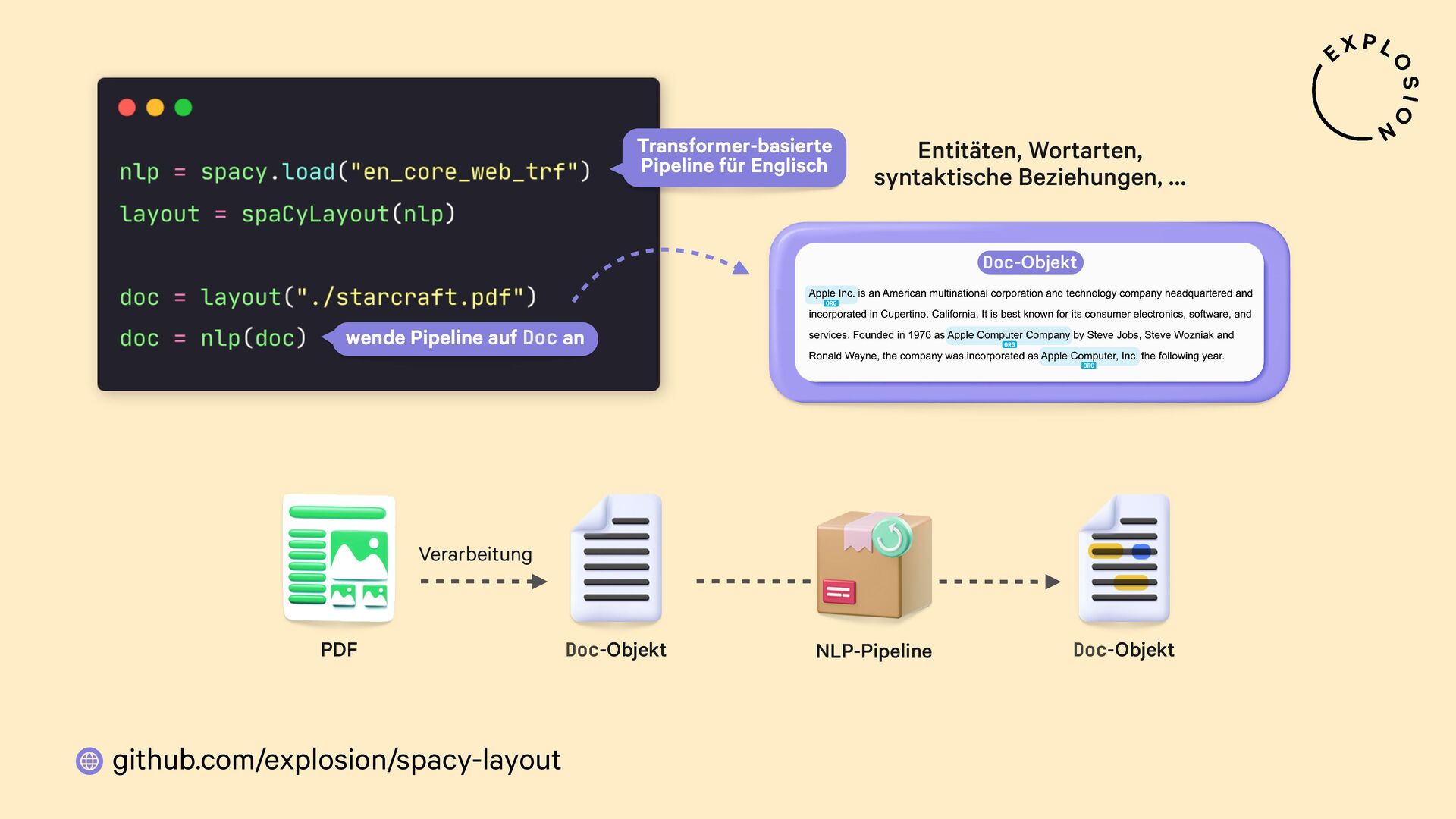
Task: Click the './starcraft.pdf' code line
Action: (328, 297)
